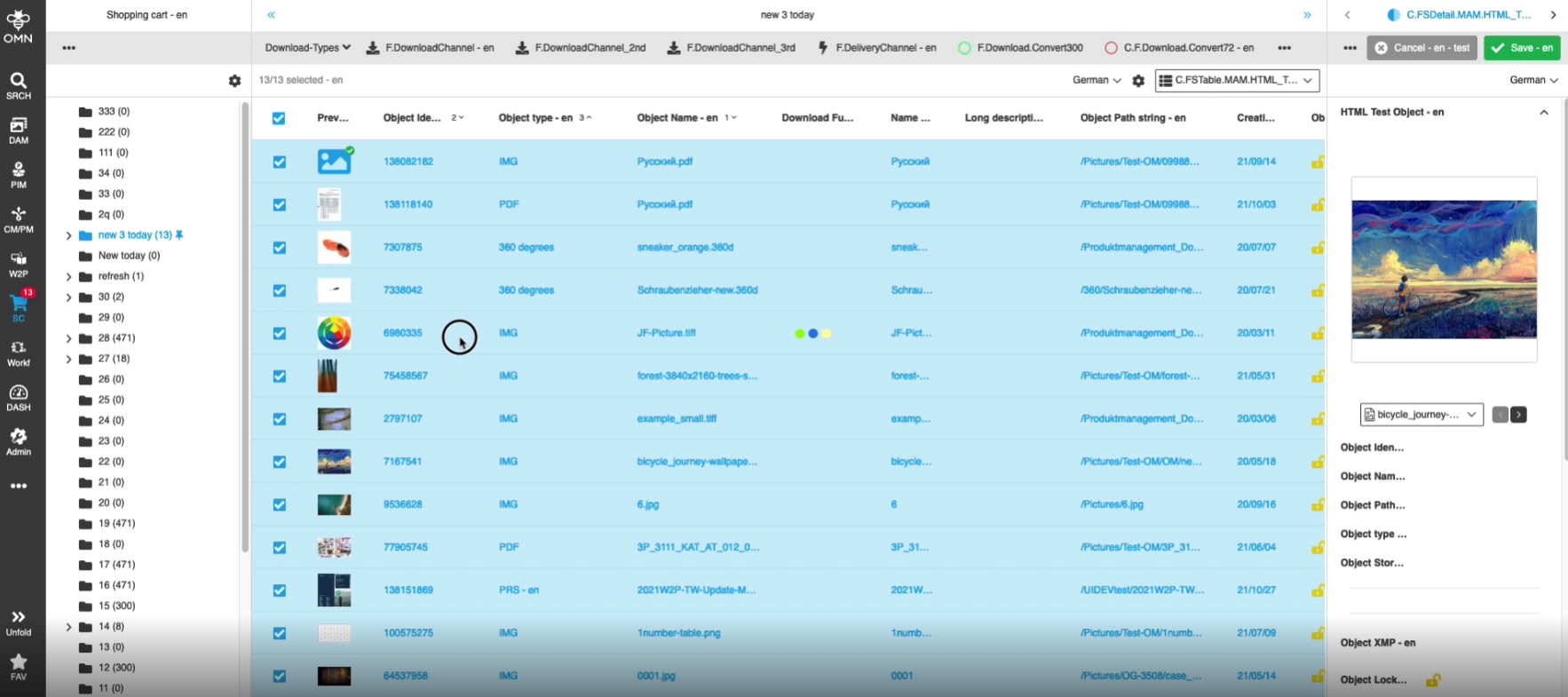This screenshot has width=1568, height=697.
Task: Click the sidebar three-dots more icon
Action: [x=18, y=486]
